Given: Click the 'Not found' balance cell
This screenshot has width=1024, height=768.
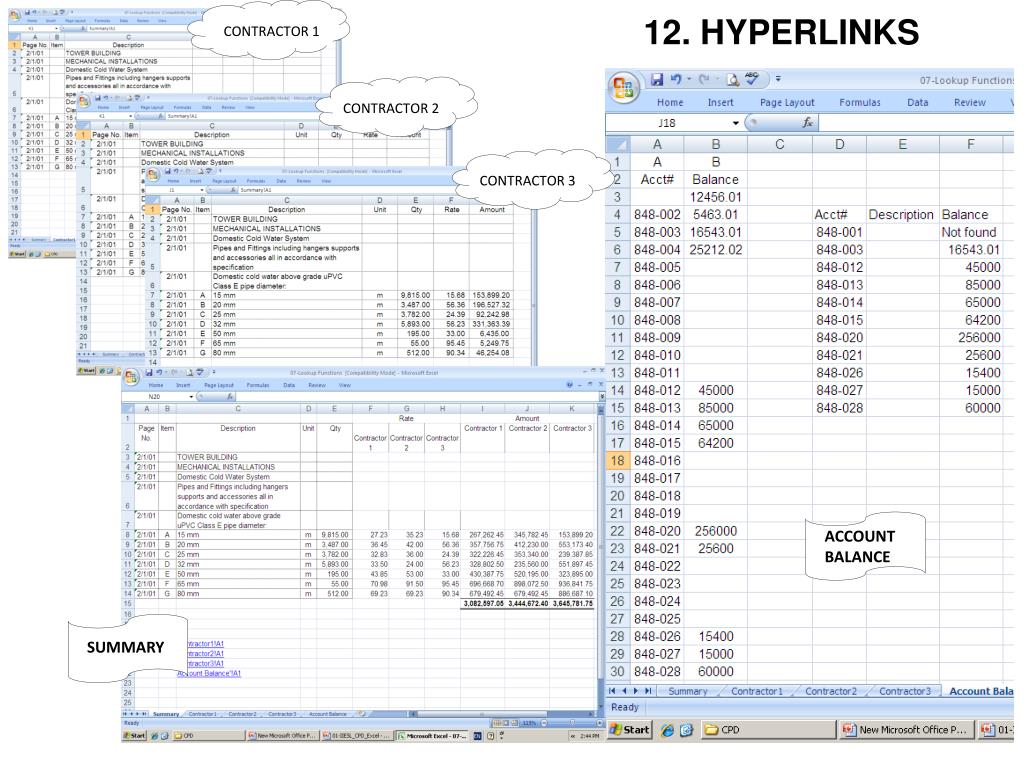Looking at the screenshot, I should (x=969, y=232).
